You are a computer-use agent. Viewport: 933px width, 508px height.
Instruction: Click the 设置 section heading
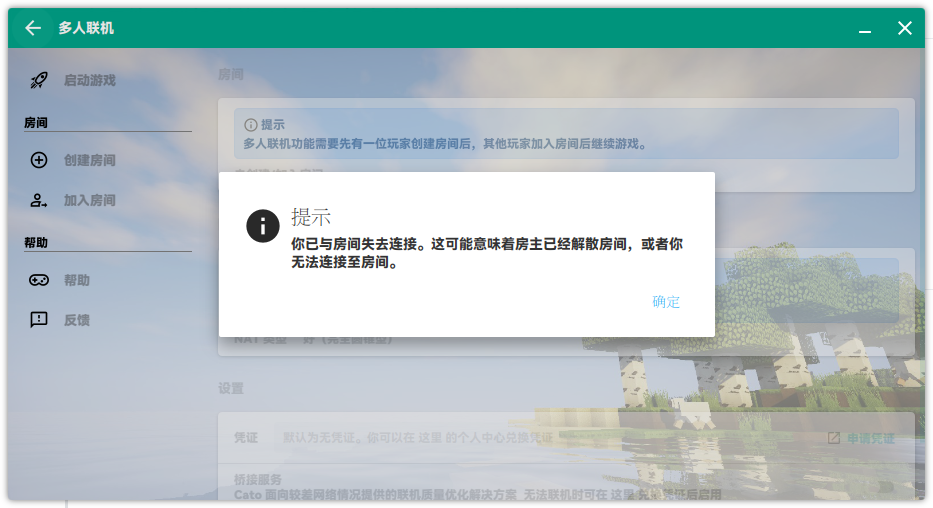(231, 388)
